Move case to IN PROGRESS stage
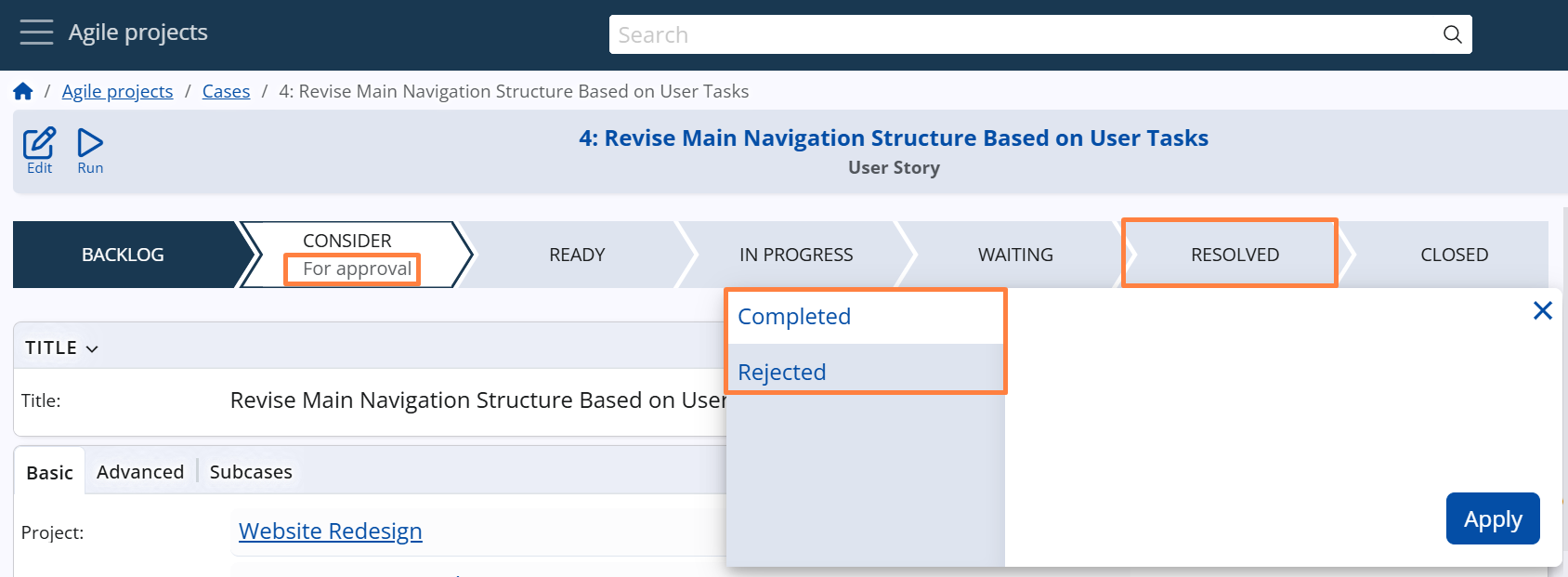1568x577 pixels. [x=796, y=255]
